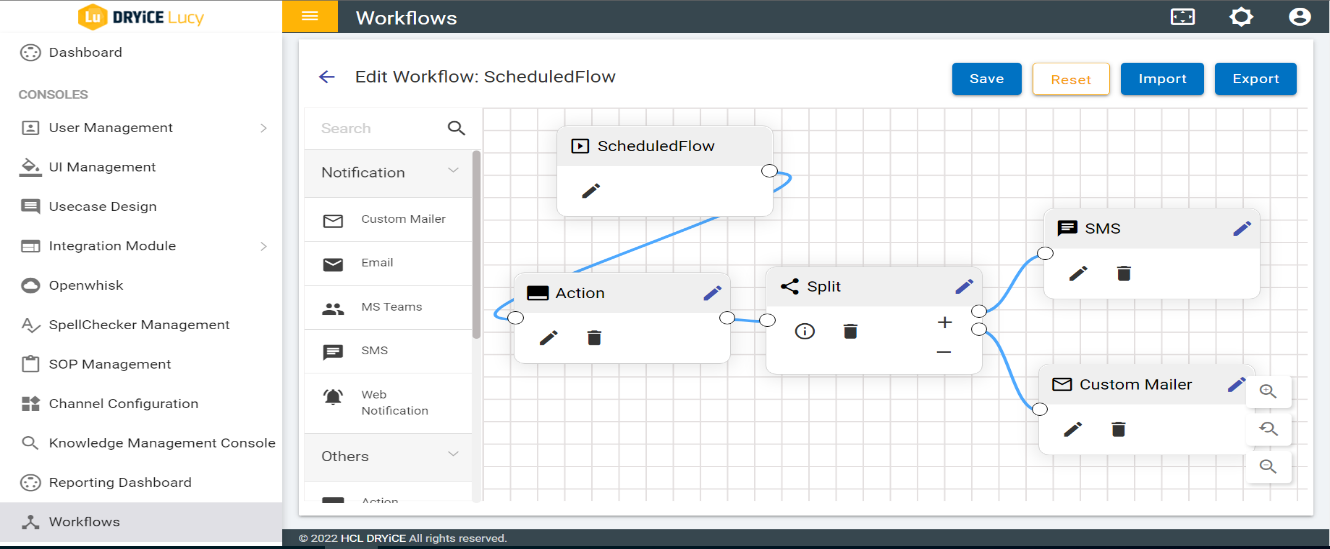
Task: Go back using the arrow beside Edit Workflow
Action: click(326, 77)
